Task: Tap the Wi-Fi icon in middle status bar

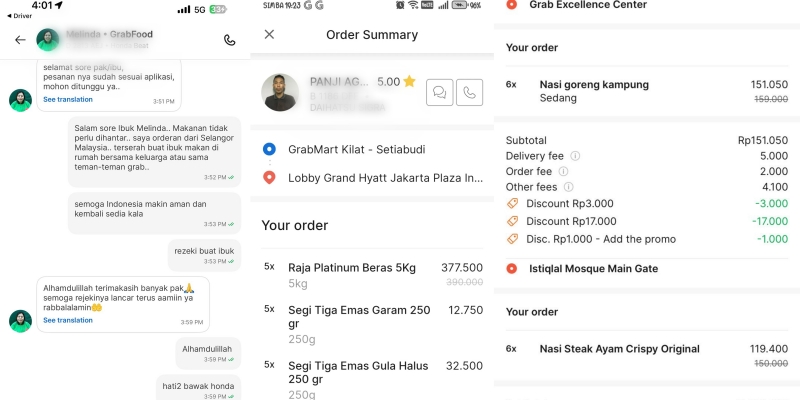Action: (413, 5)
